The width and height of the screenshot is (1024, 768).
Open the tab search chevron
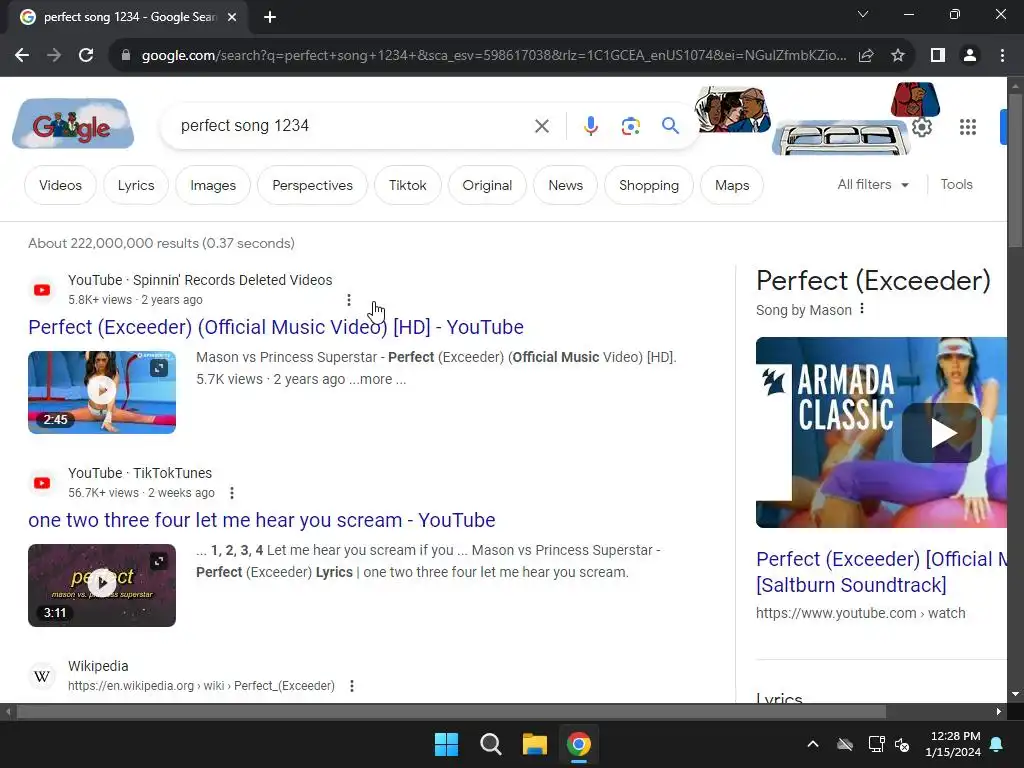863,14
